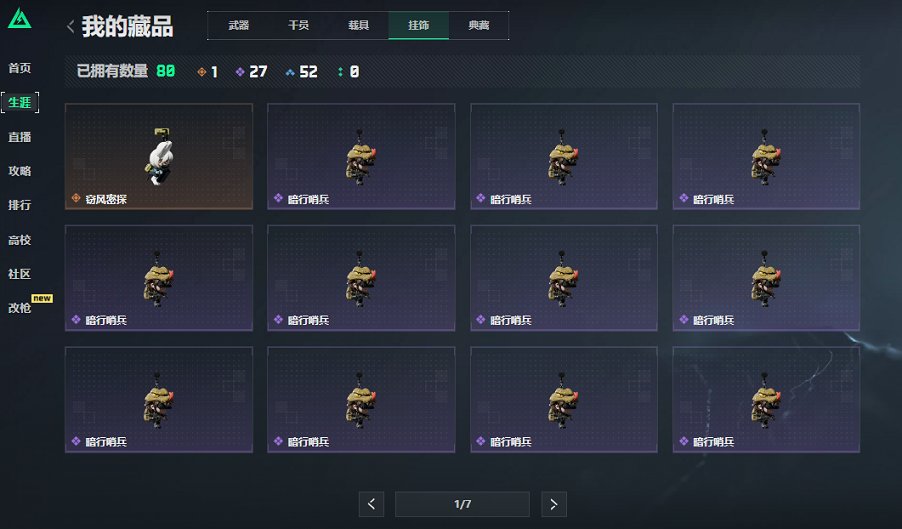Switch to the 干员 tab
Screen dimensions: 902x529
click(x=299, y=25)
